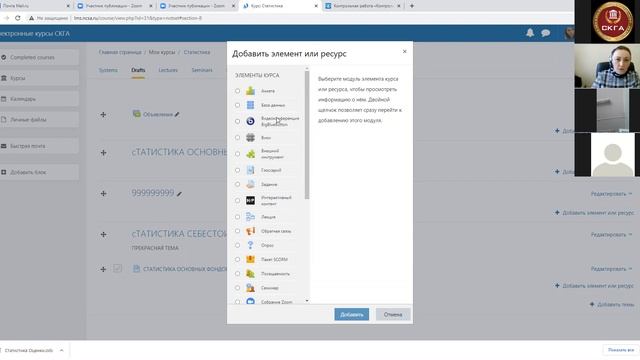Open the messages chat bubble icon
640x360 pixels.
point(545,33)
